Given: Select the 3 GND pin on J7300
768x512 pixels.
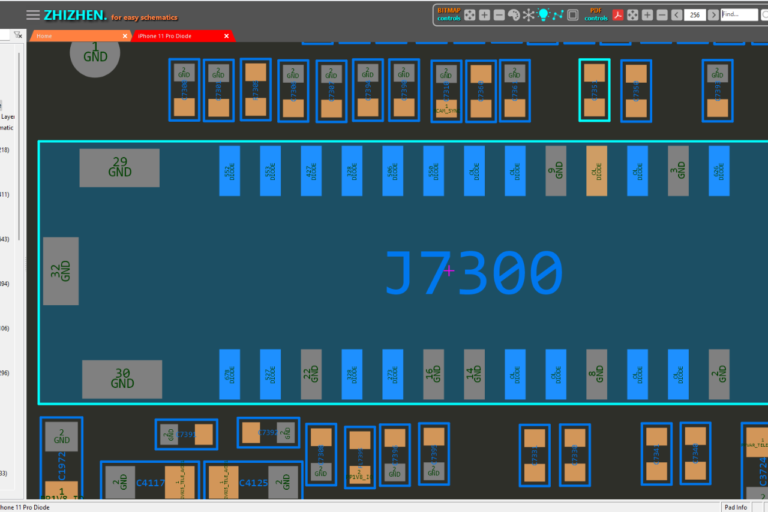Looking at the screenshot, I should pos(678,171).
